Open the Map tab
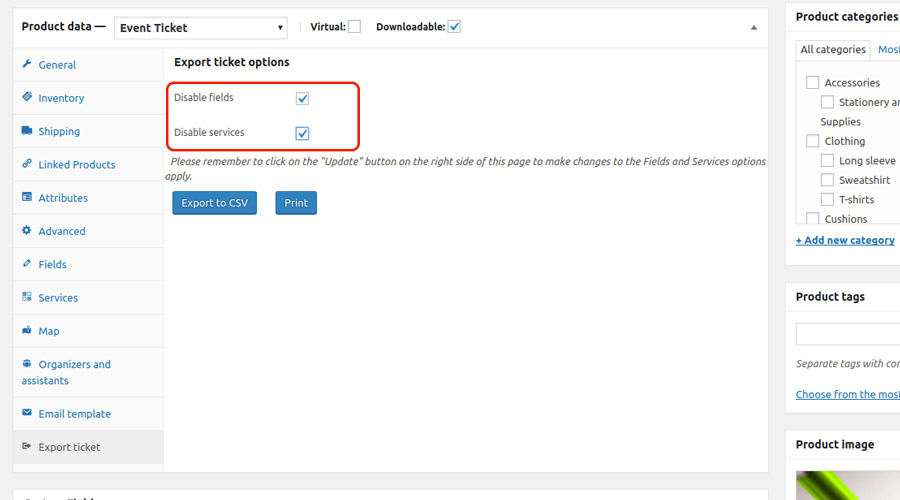This screenshot has height=500, width=900. [x=88, y=331]
